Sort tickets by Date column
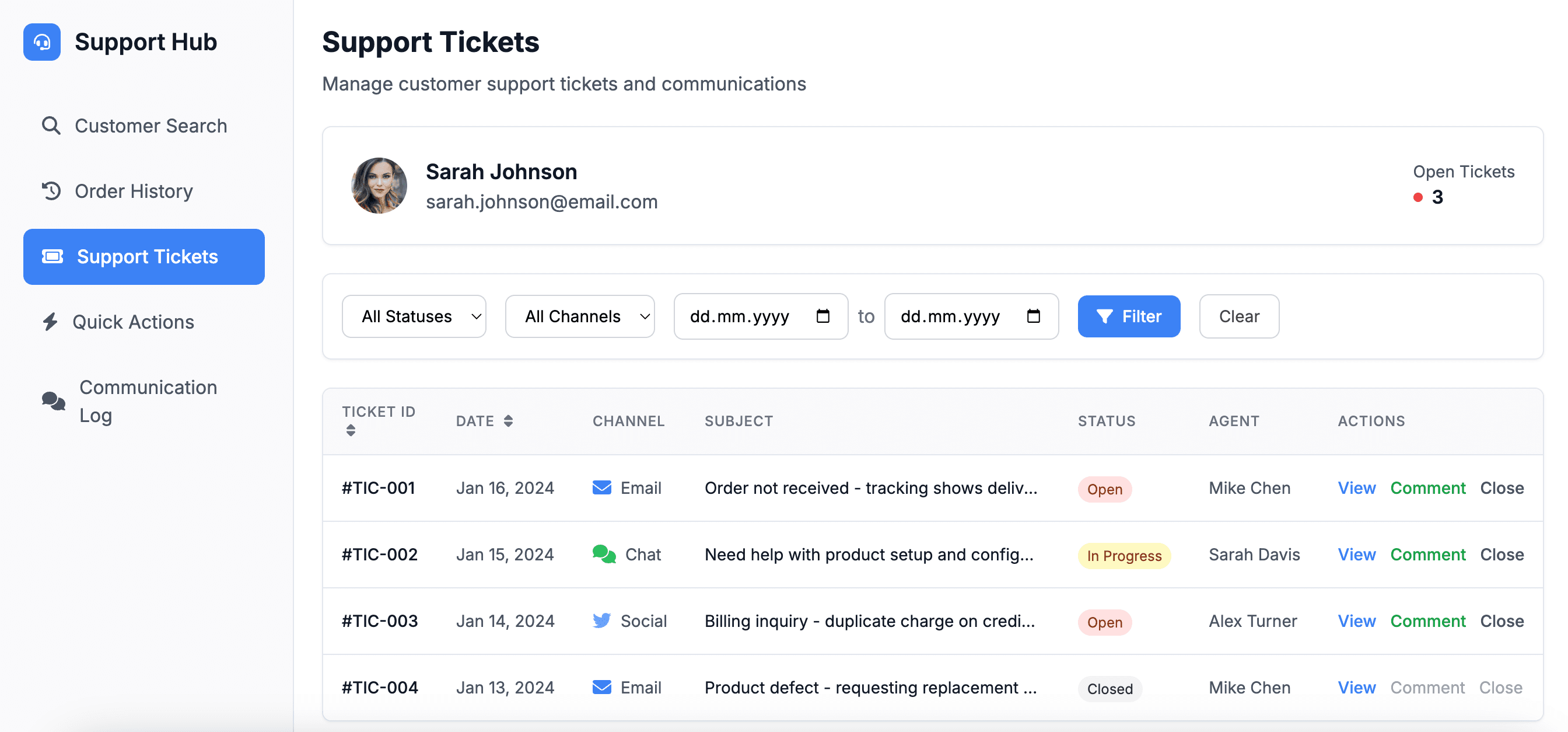 tap(485, 420)
